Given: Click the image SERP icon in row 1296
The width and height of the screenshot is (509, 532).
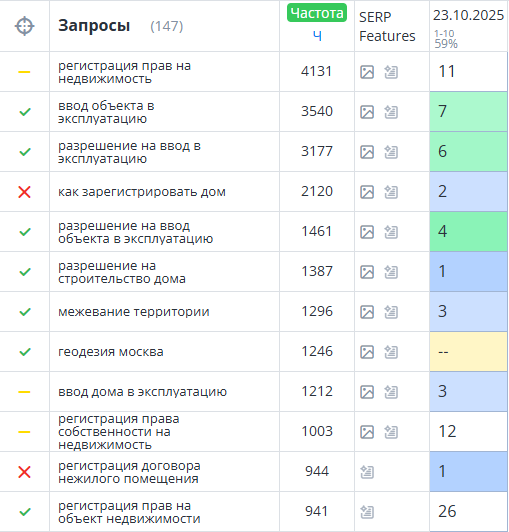Looking at the screenshot, I should click(367, 312).
